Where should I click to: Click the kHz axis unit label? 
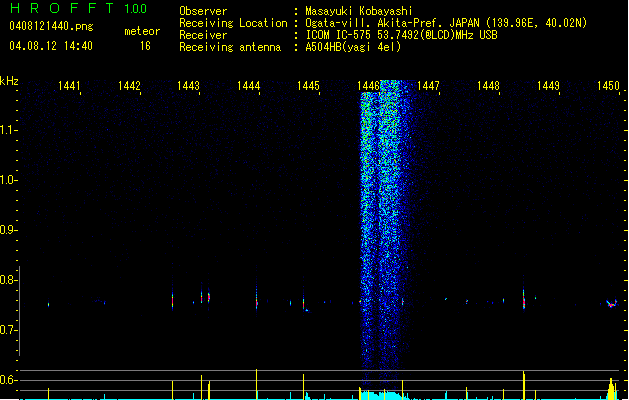[9, 81]
